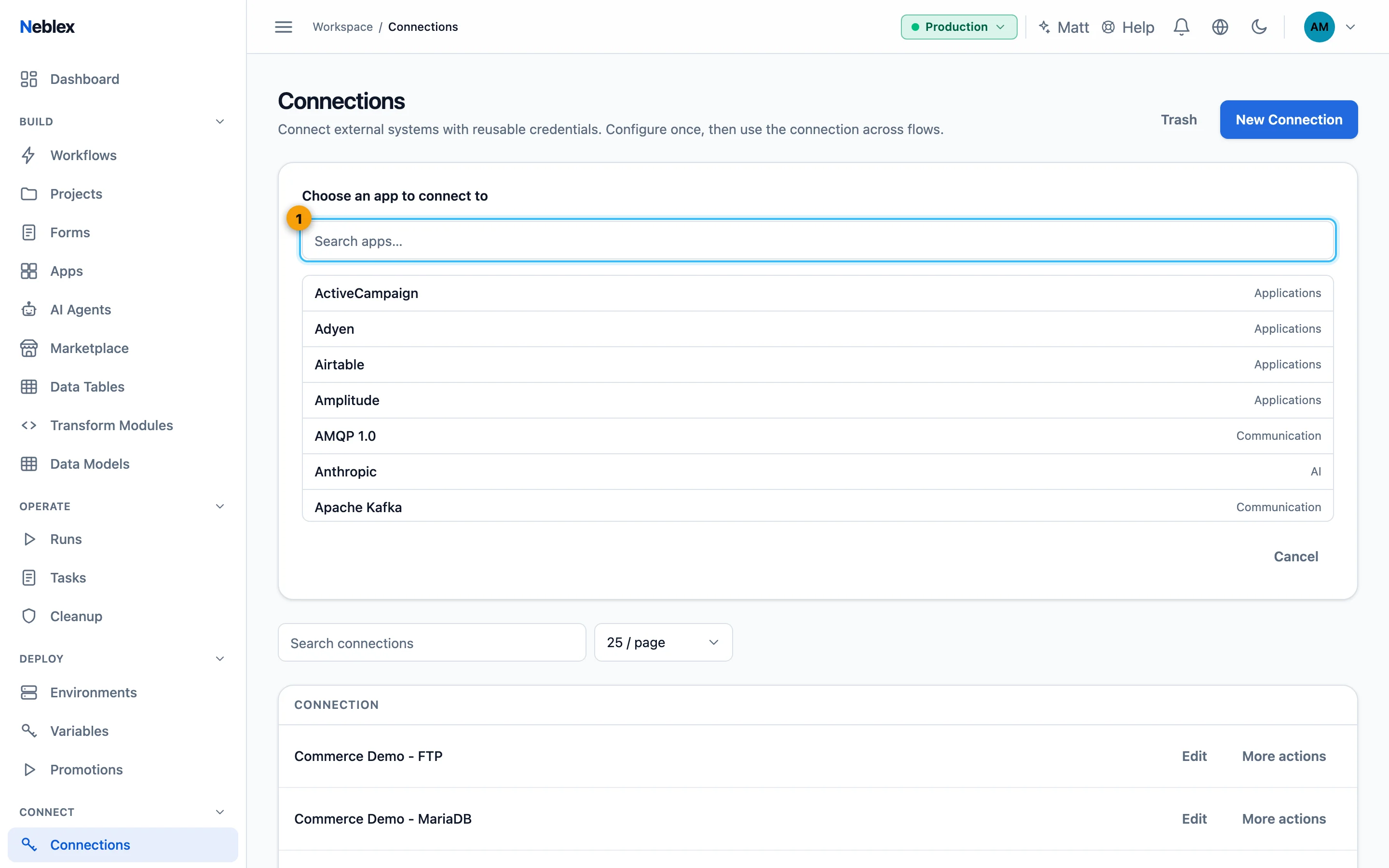Click Cancel in app chooser
The width and height of the screenshot is (1389, 868).
click(x=1295, y=556)
